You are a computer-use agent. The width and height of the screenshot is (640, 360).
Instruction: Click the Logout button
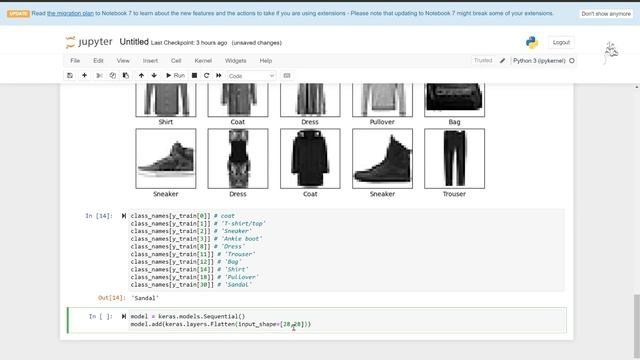click(x=561, y=42)
